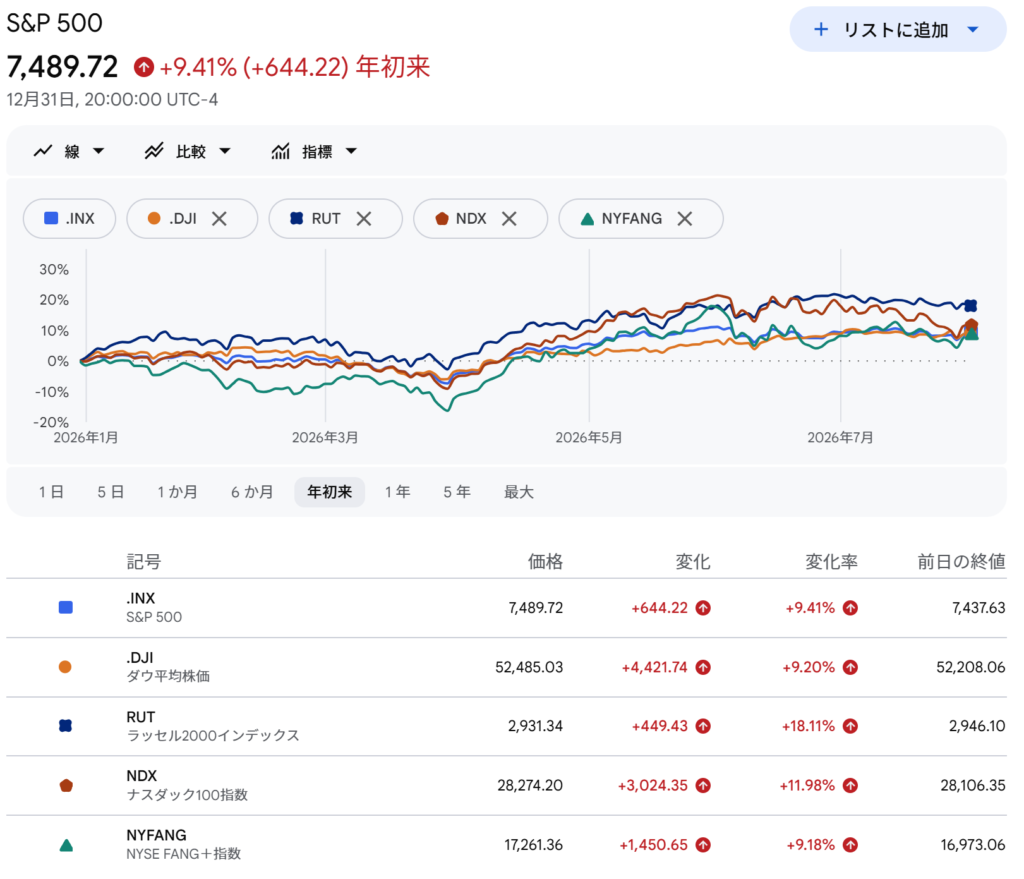Click the green triangle icon in NYFANG row
Screen dimensions: 1024x879
(66, 845)
